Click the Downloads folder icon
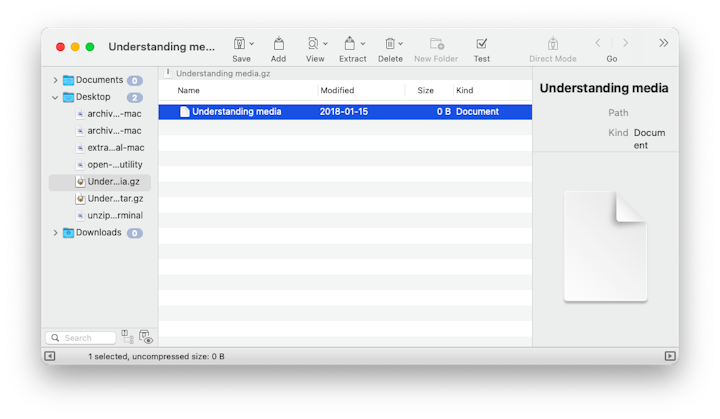 [68, 233]
